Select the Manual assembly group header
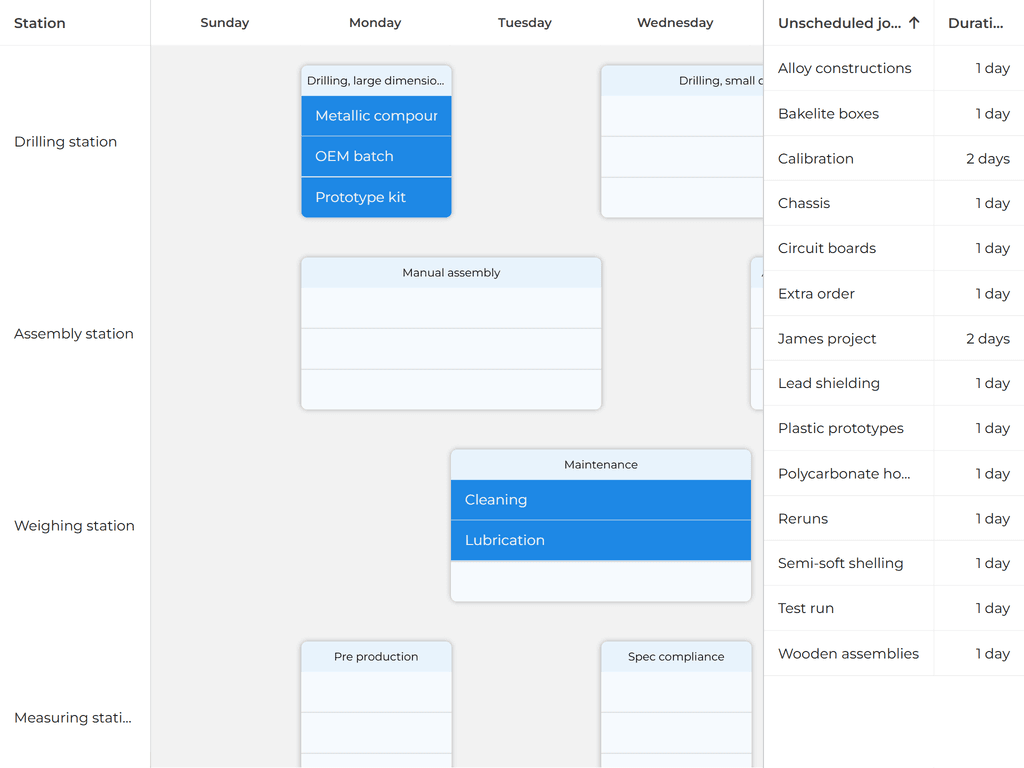 tap(450, 272)
